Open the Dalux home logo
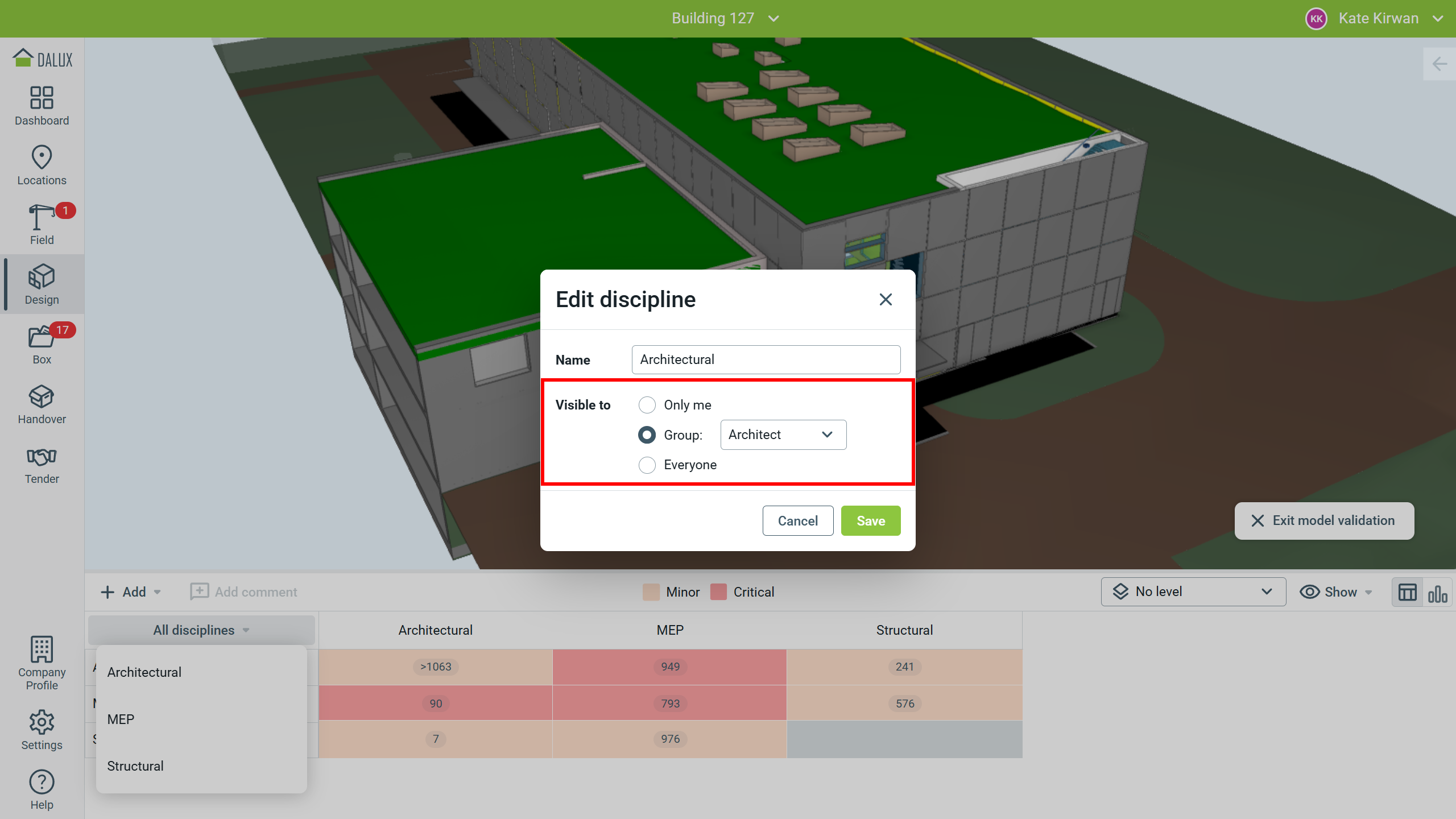Screen dimensions: 1456x819 (x=42, y=58)
